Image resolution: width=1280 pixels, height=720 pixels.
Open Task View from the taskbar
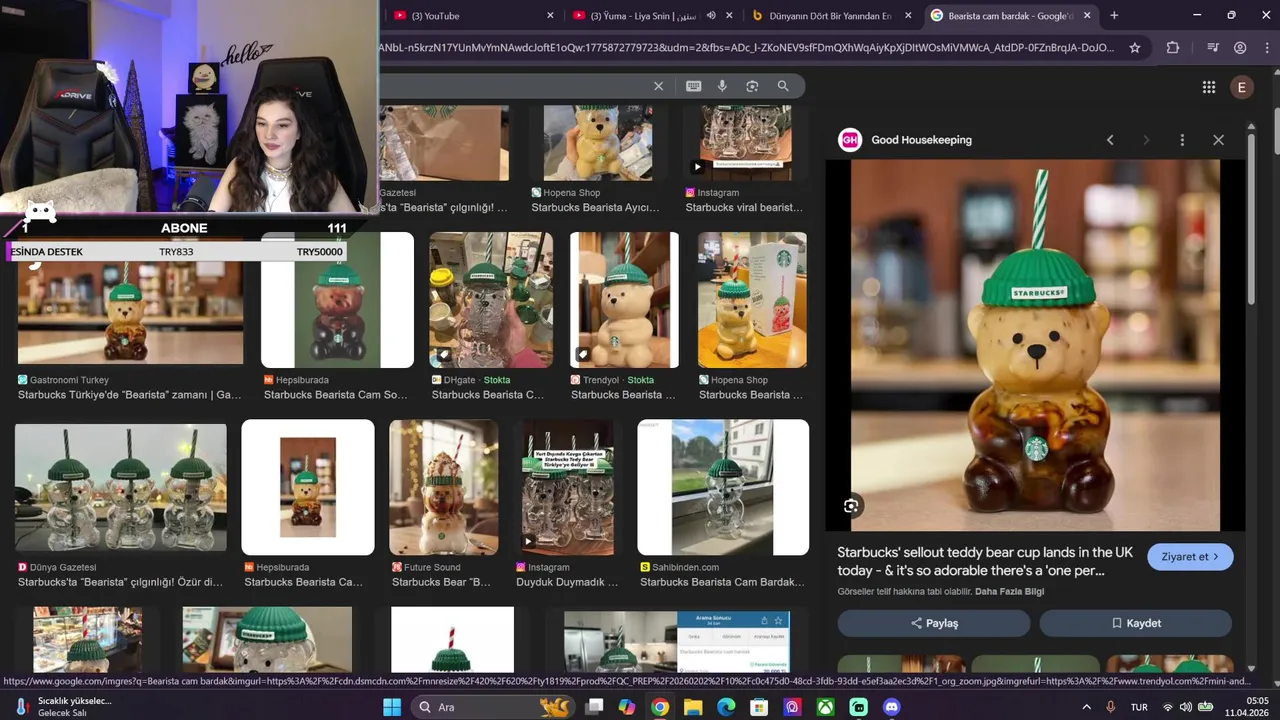(594, 707)
